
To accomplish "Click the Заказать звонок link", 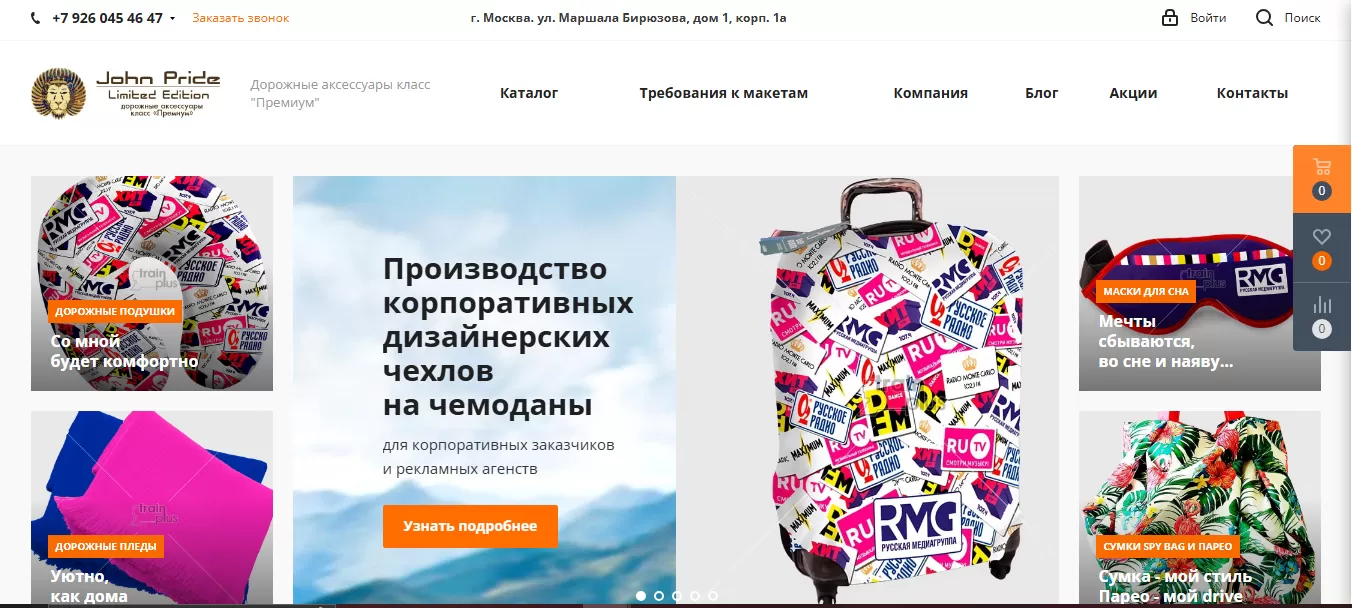I will tap(241, 18).
